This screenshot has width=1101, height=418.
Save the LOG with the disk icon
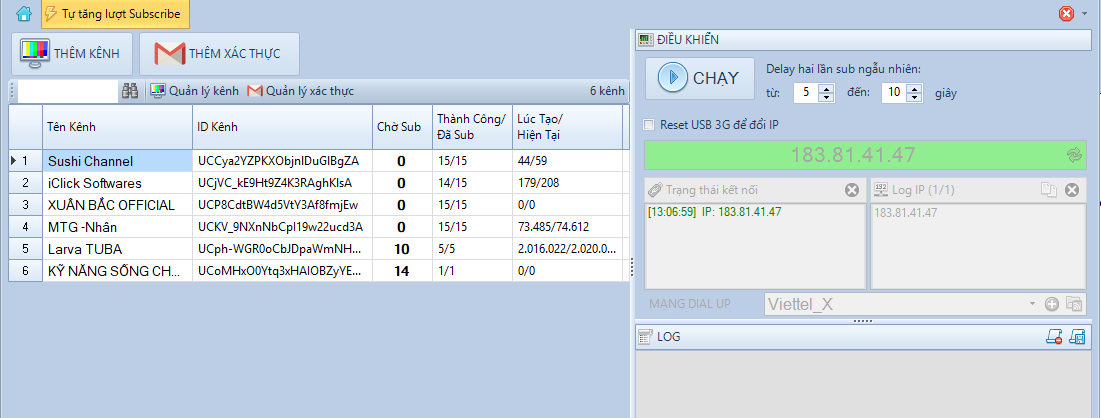pos(1077,337)
